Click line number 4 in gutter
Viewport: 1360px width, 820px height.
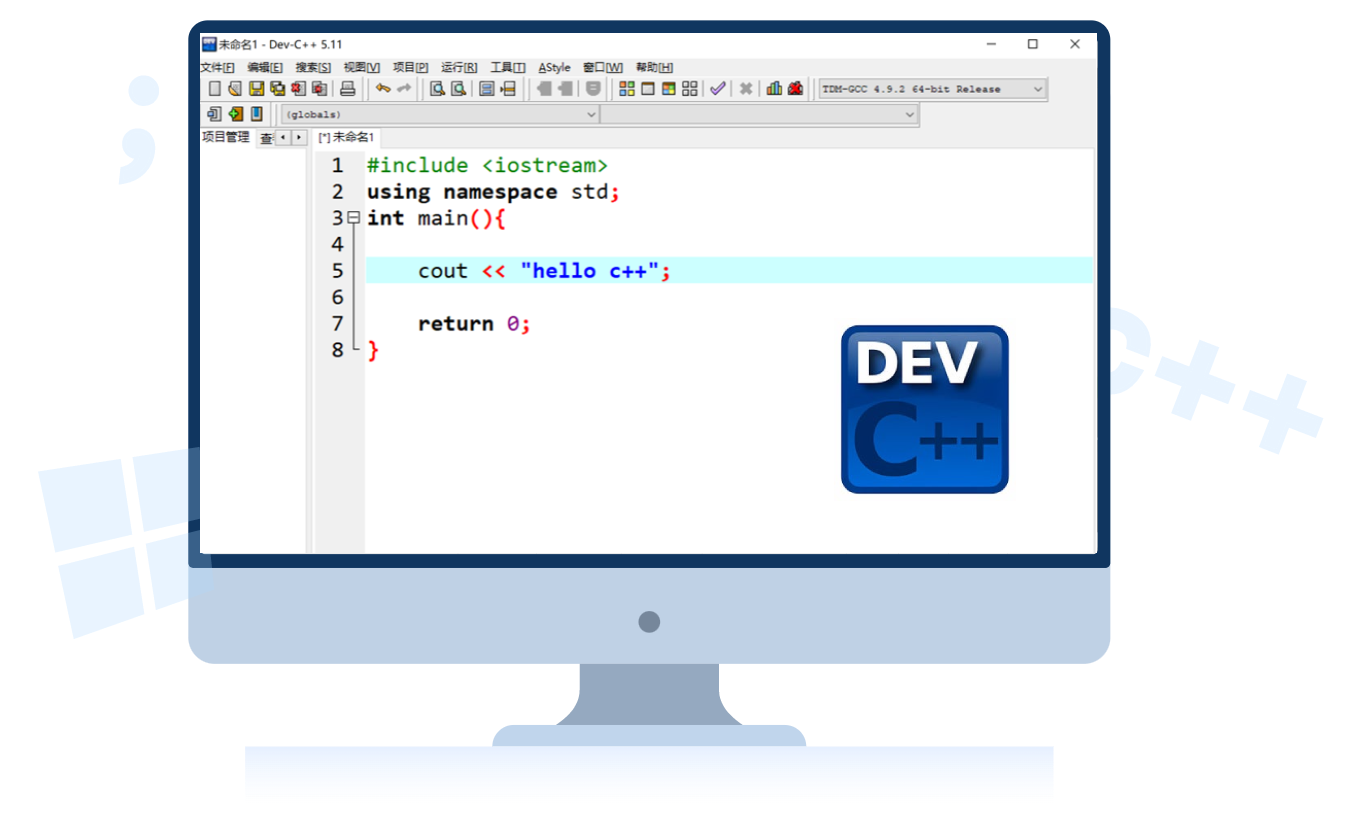[337, 245]
